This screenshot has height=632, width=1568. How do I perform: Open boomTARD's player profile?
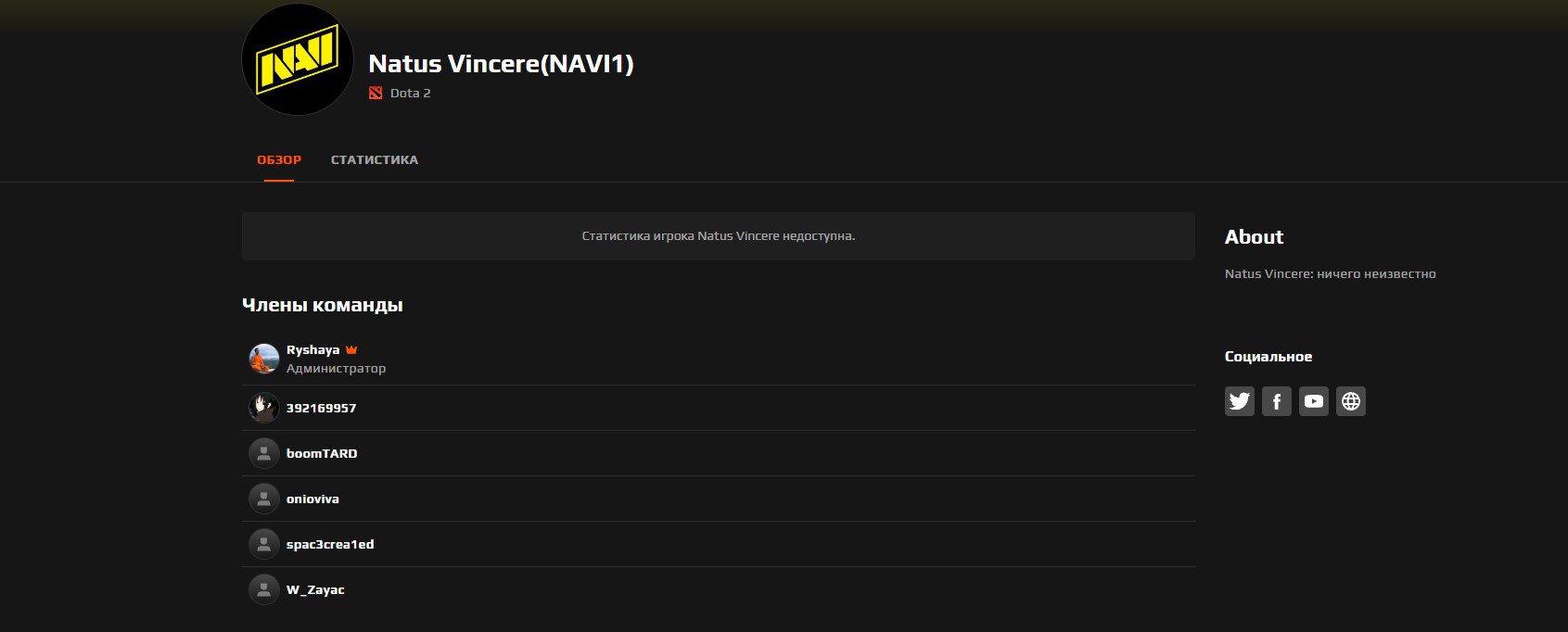pos(322,453)
